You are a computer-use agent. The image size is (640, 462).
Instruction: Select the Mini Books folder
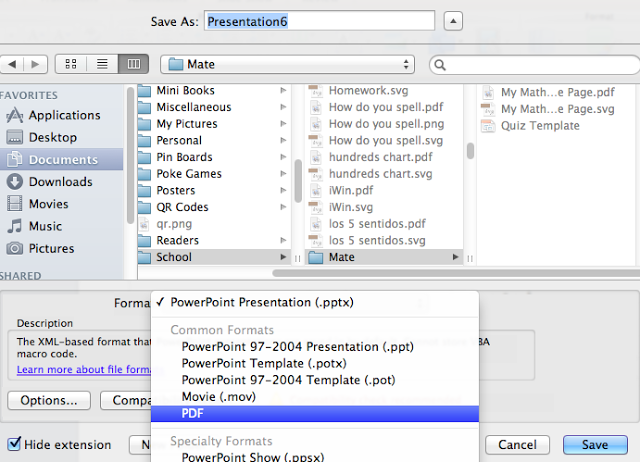214,90
